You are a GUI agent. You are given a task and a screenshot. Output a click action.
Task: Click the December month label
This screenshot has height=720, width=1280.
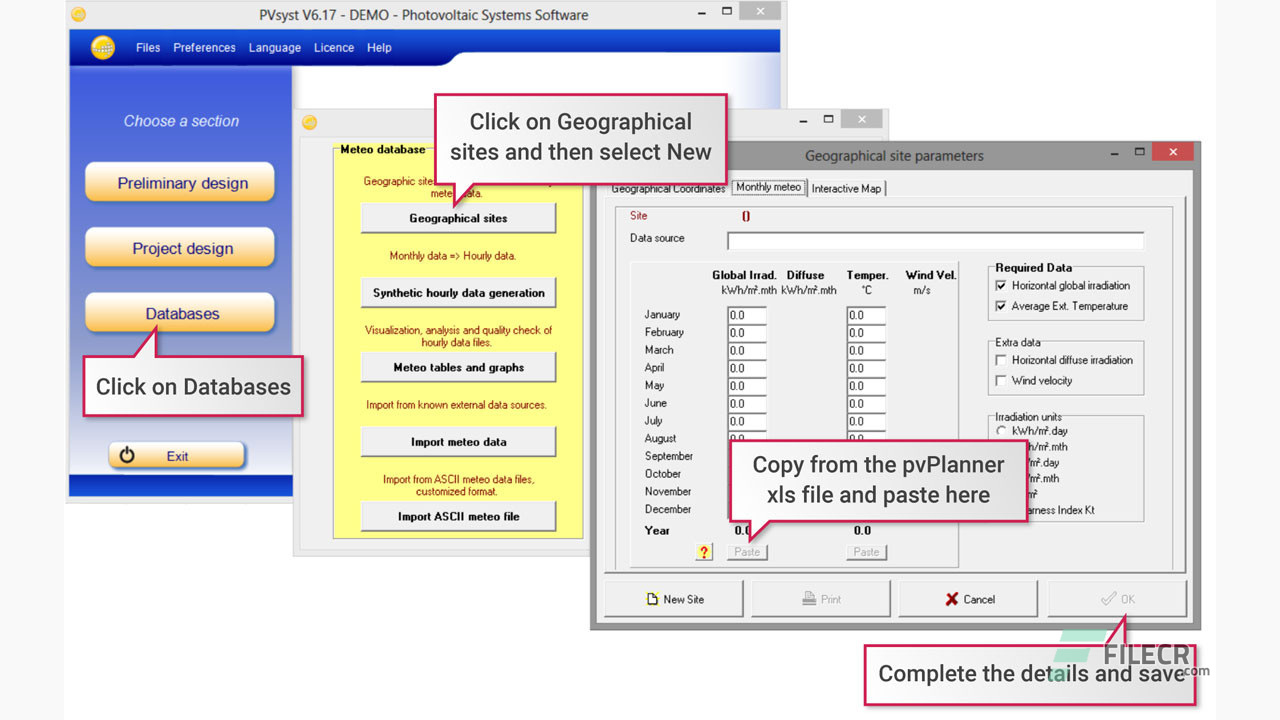[x=667, y=509]
